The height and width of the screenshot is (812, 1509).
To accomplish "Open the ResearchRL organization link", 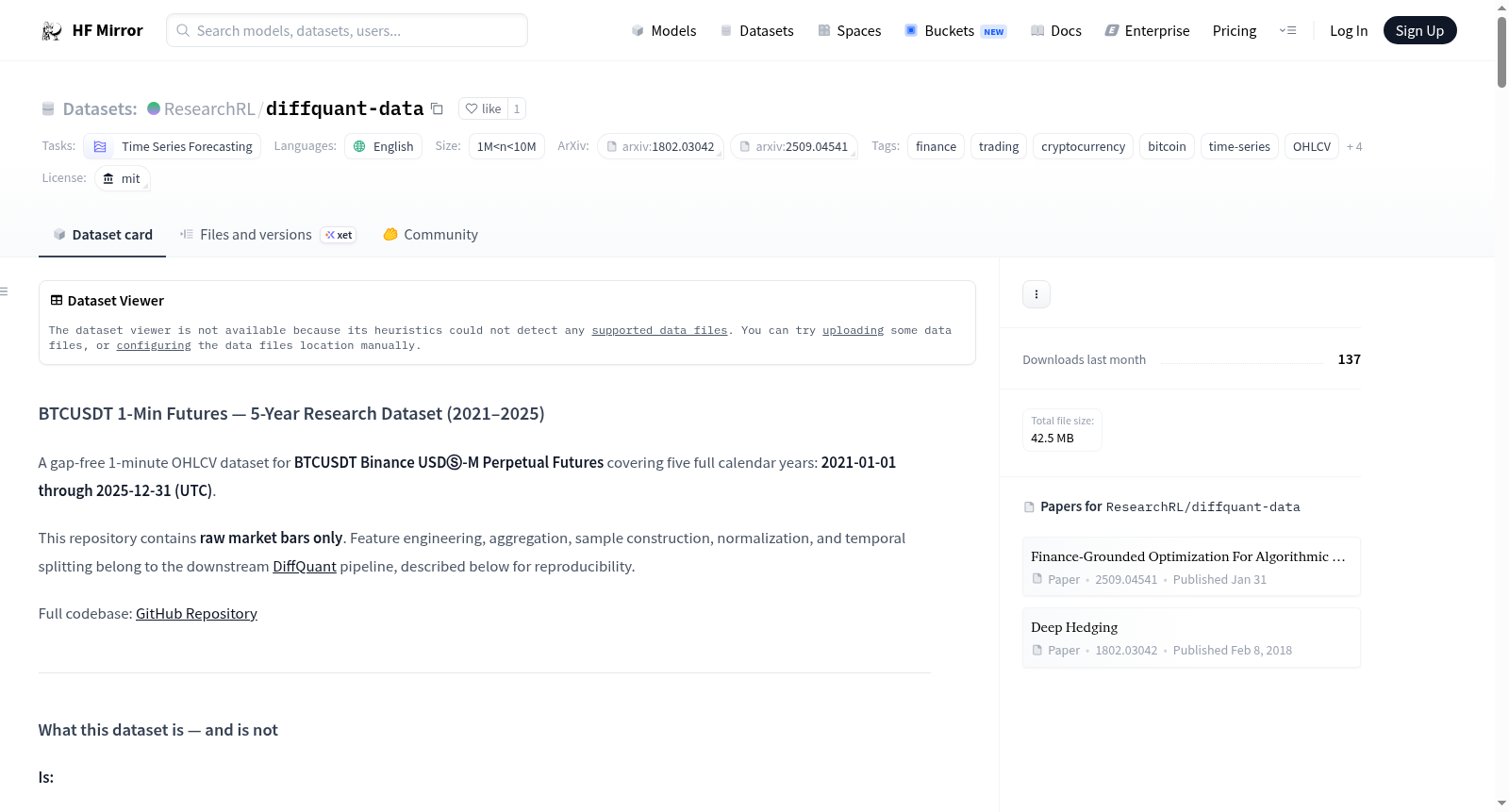I will 209,108.
